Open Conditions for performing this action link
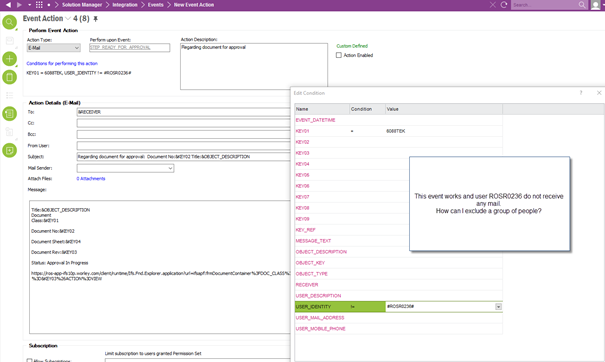Image resolution: width=605 pixels, height=362 pixels. (62, 63)
